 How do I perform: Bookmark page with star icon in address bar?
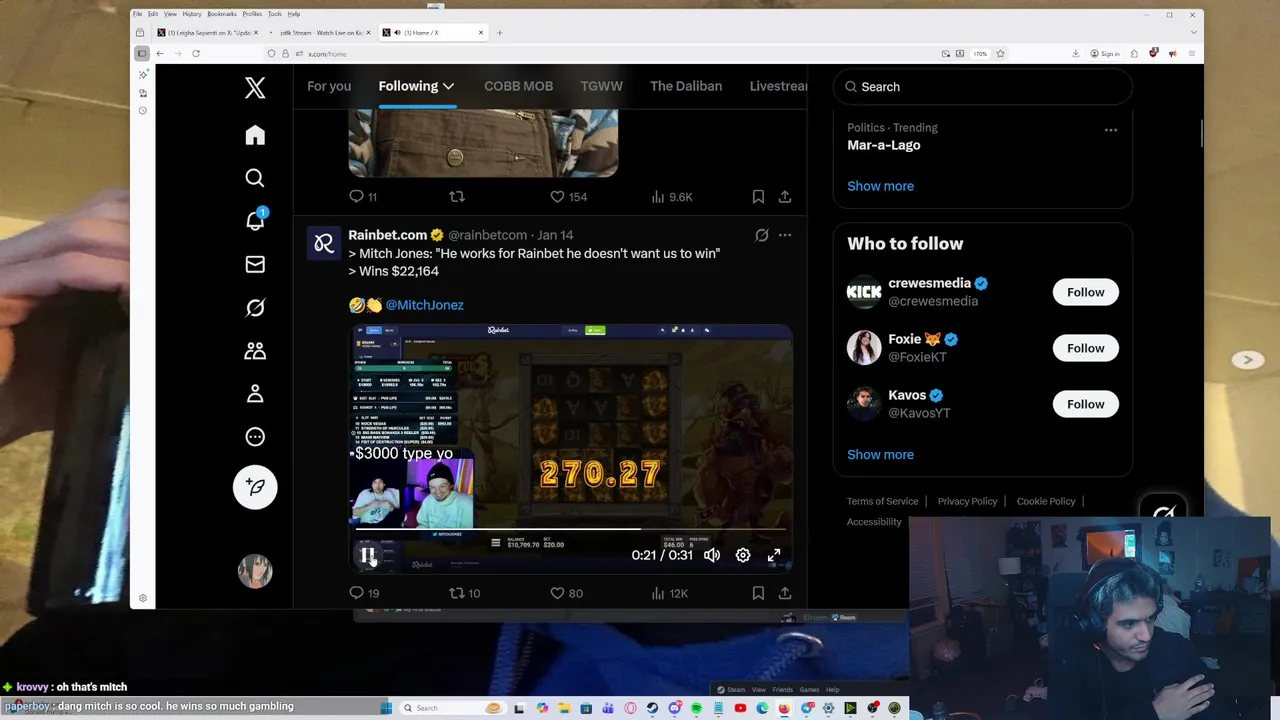point(1000,53)
